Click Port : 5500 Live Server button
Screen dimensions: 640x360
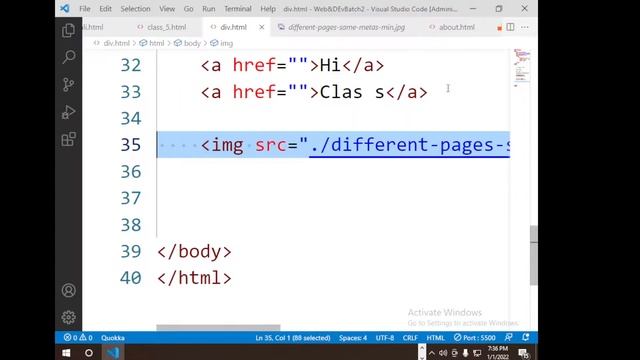[x=475, y=338]
